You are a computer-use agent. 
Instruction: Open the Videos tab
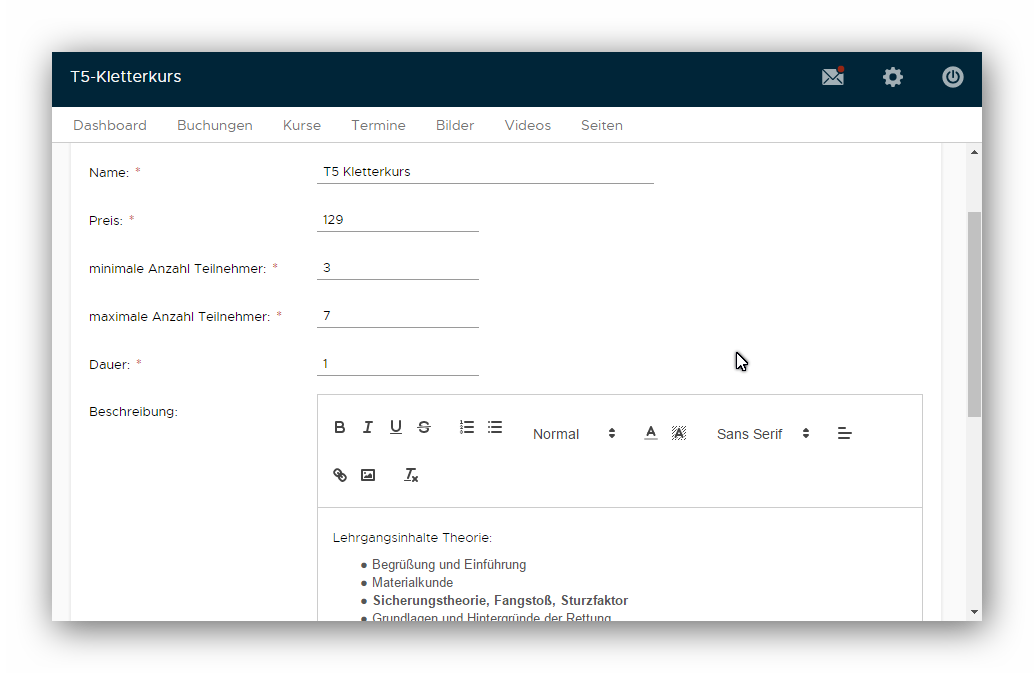[528, 125]
